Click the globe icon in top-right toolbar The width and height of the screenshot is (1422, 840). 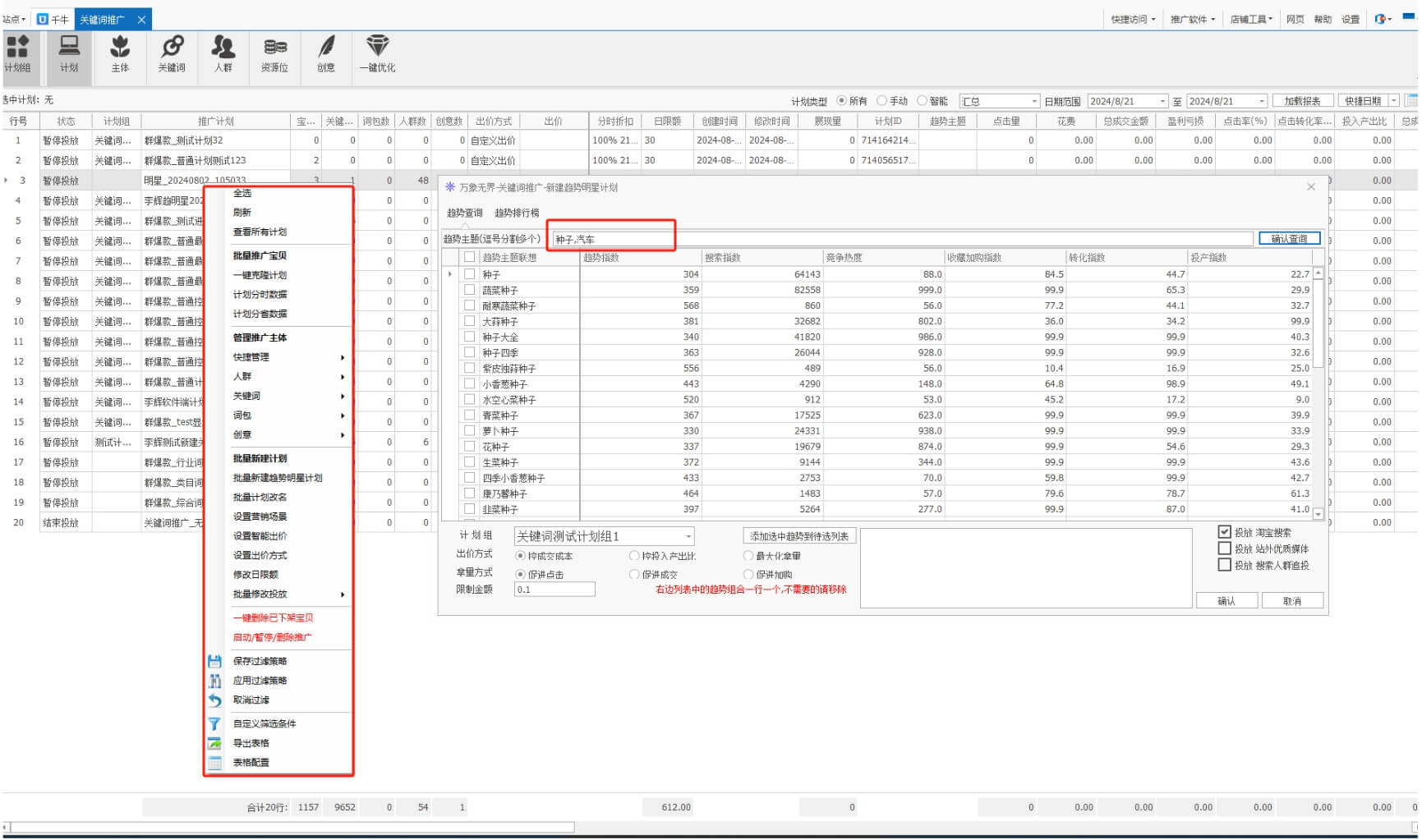[x=1380, y=19]
